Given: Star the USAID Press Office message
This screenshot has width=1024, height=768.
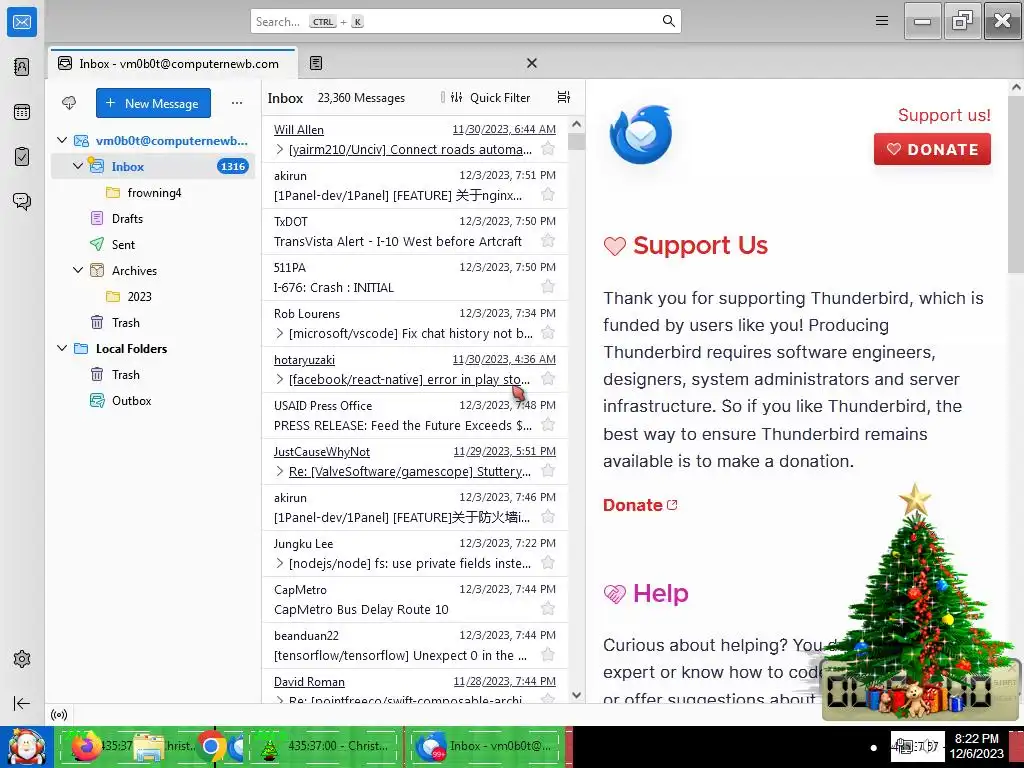Looking at the screenshot, I should (x=548, y=425).
